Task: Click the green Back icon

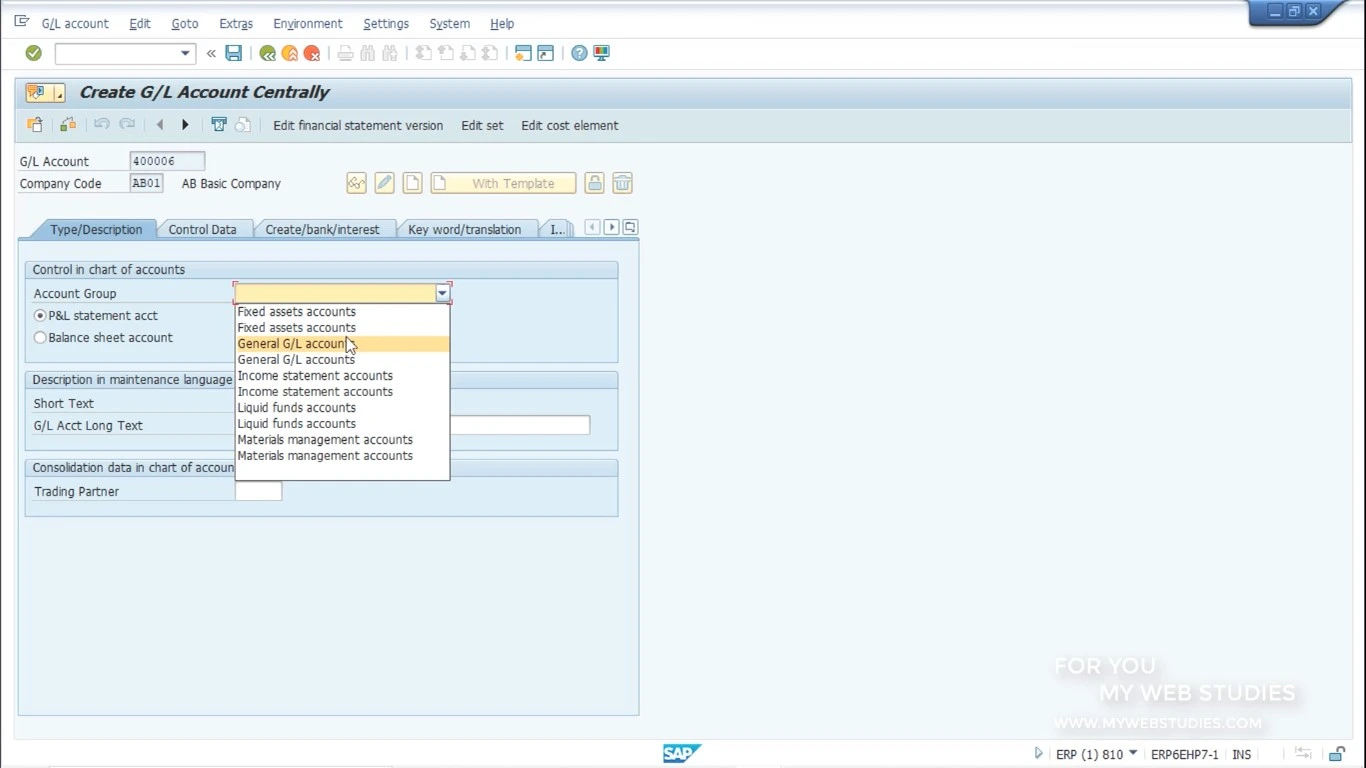Action: pyautogui.click(x=267, y=53)
